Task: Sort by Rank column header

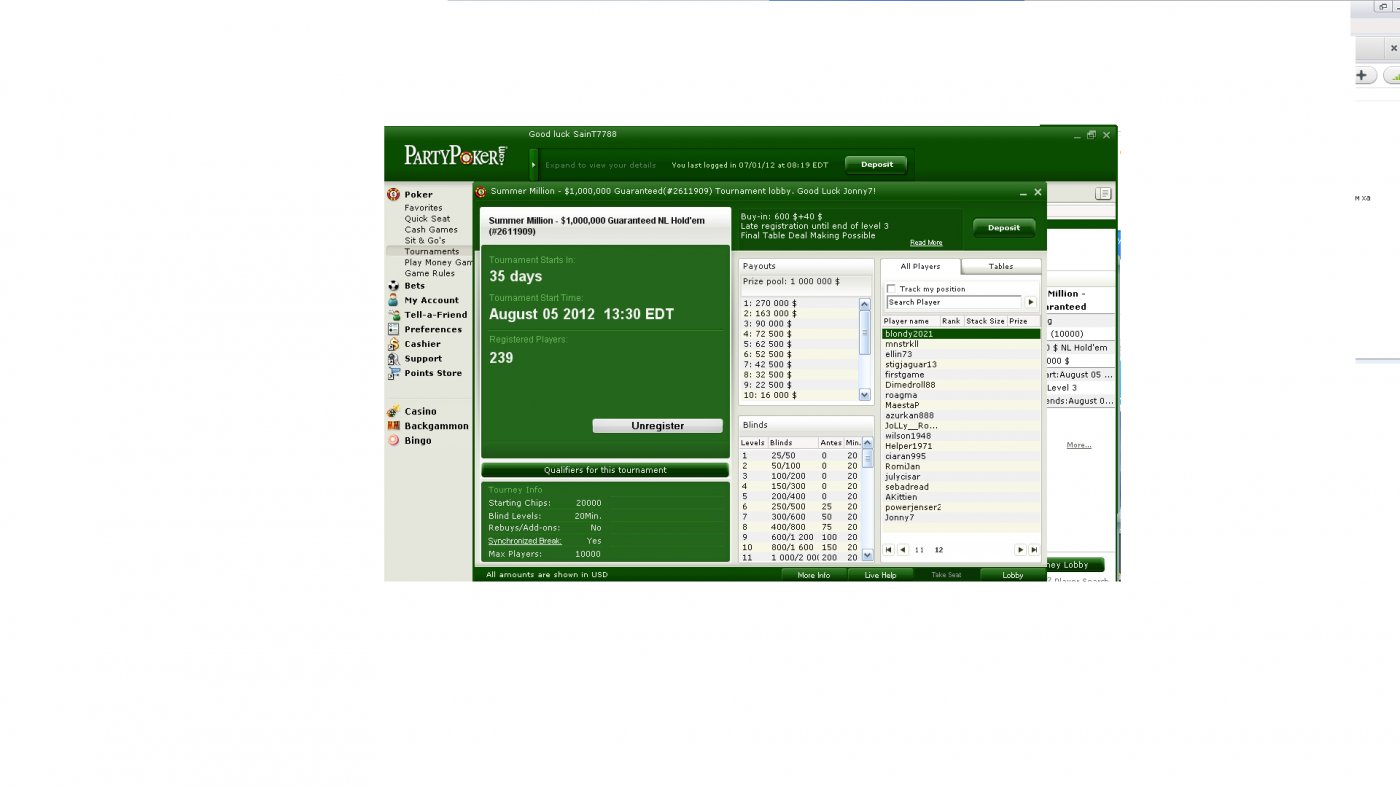Action: click(x=951, y=321)
